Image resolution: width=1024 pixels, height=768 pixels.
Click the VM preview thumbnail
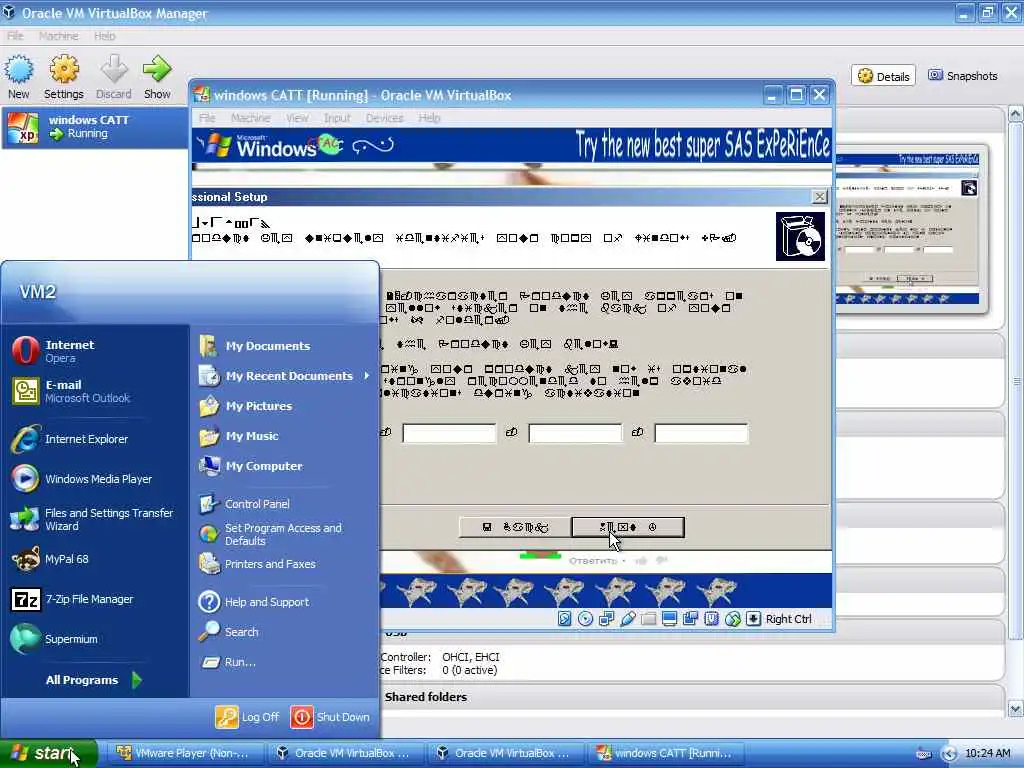[908, 229]
